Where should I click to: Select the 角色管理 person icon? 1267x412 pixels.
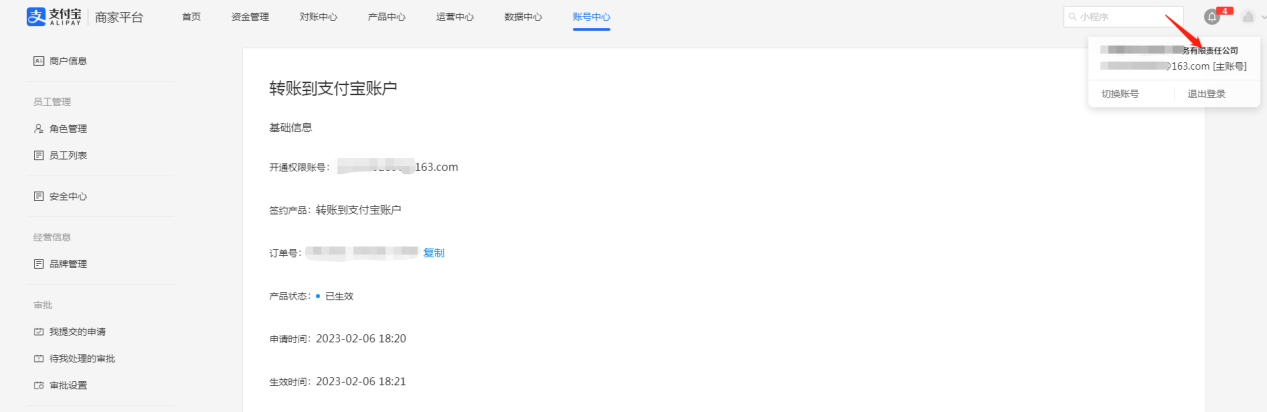click(x=39, y=129)
